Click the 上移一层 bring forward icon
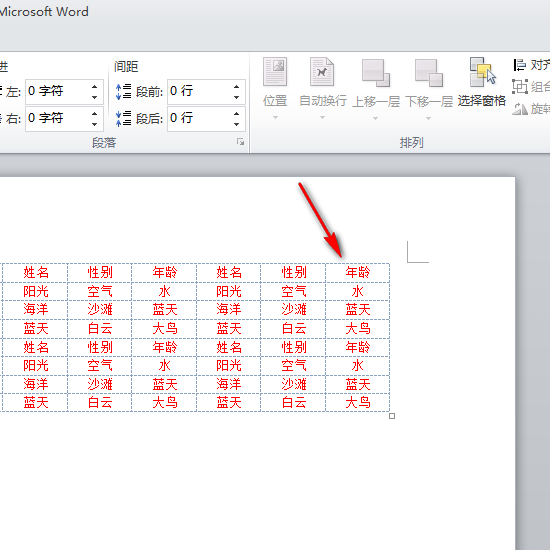 [376, 73]
